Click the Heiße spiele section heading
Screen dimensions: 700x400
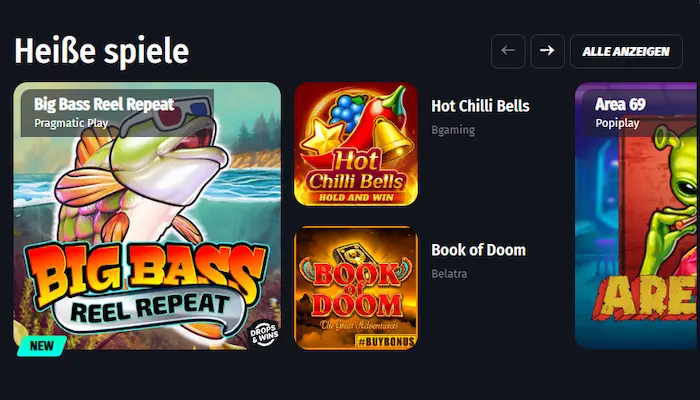click(x=102, y=51)
